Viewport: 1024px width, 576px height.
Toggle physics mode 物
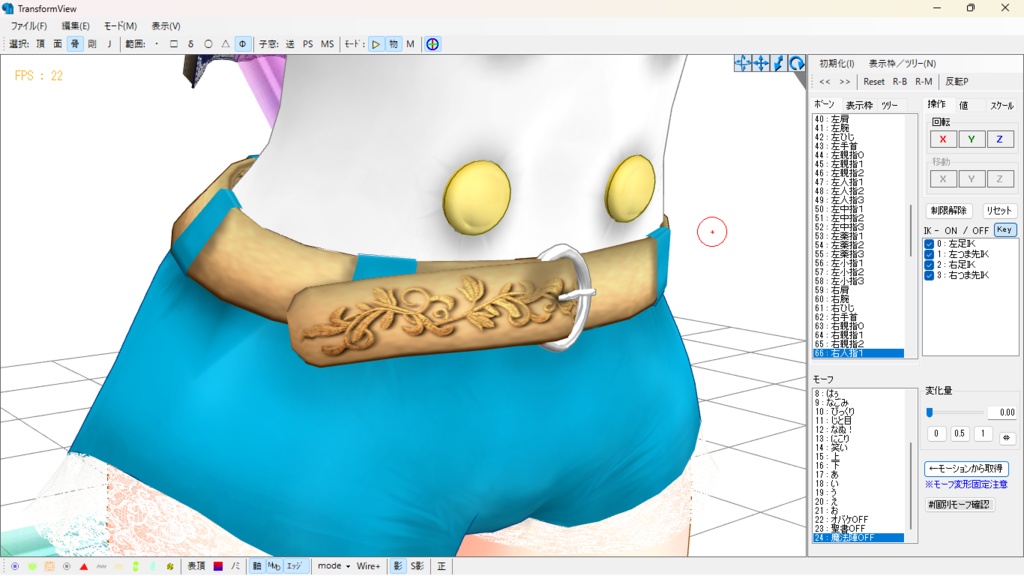click(393, 44)
